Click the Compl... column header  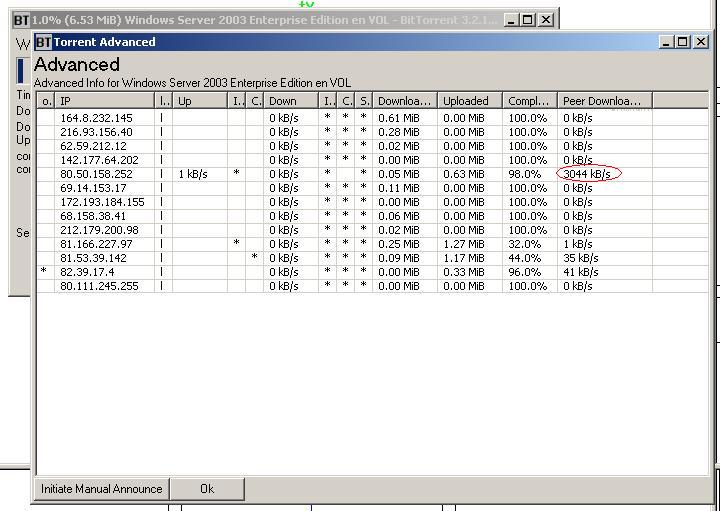click(530, 101)
